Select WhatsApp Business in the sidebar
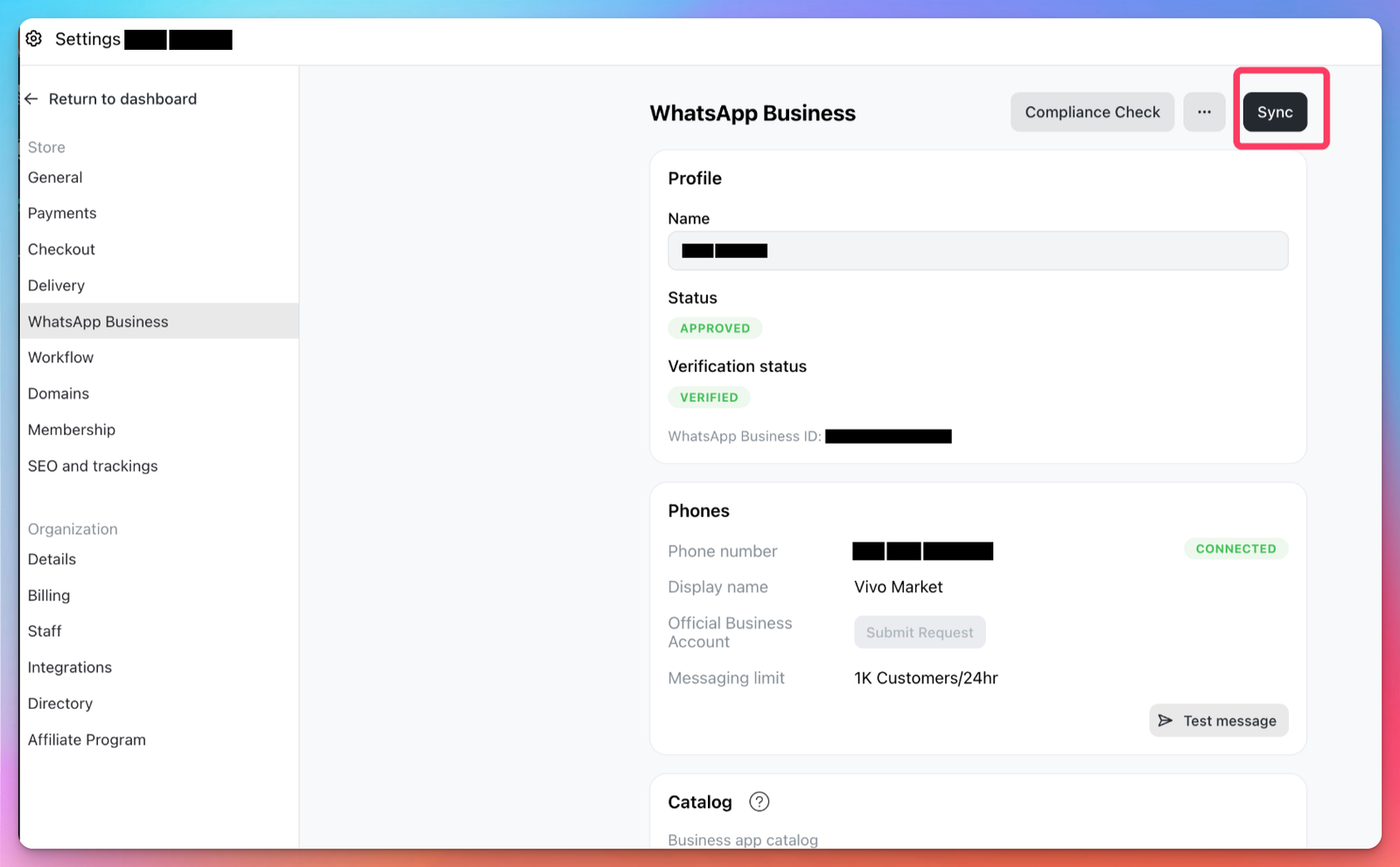Image resolution: width=1400 pixels, height=867 pixels. [x=159, y=321]
